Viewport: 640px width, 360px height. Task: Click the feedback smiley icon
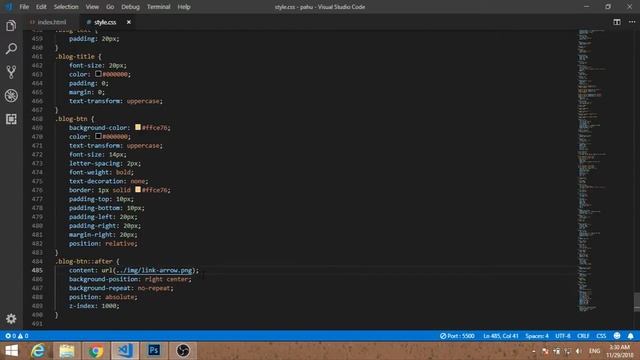point(617,336)
